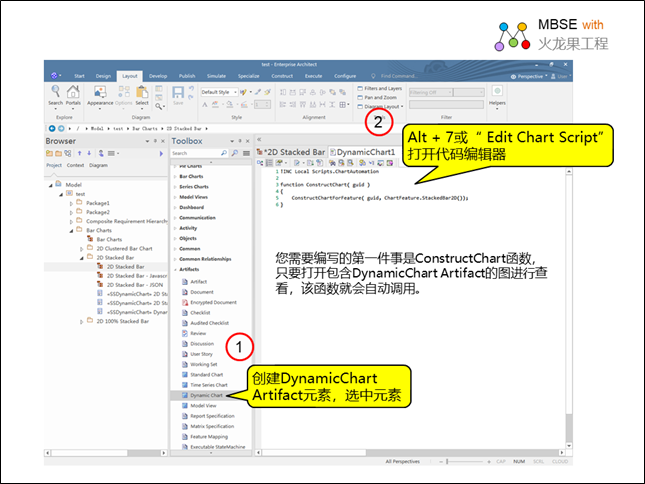
Task: Select the Bar Charts diagram in tree
Action: pos(104,239)
